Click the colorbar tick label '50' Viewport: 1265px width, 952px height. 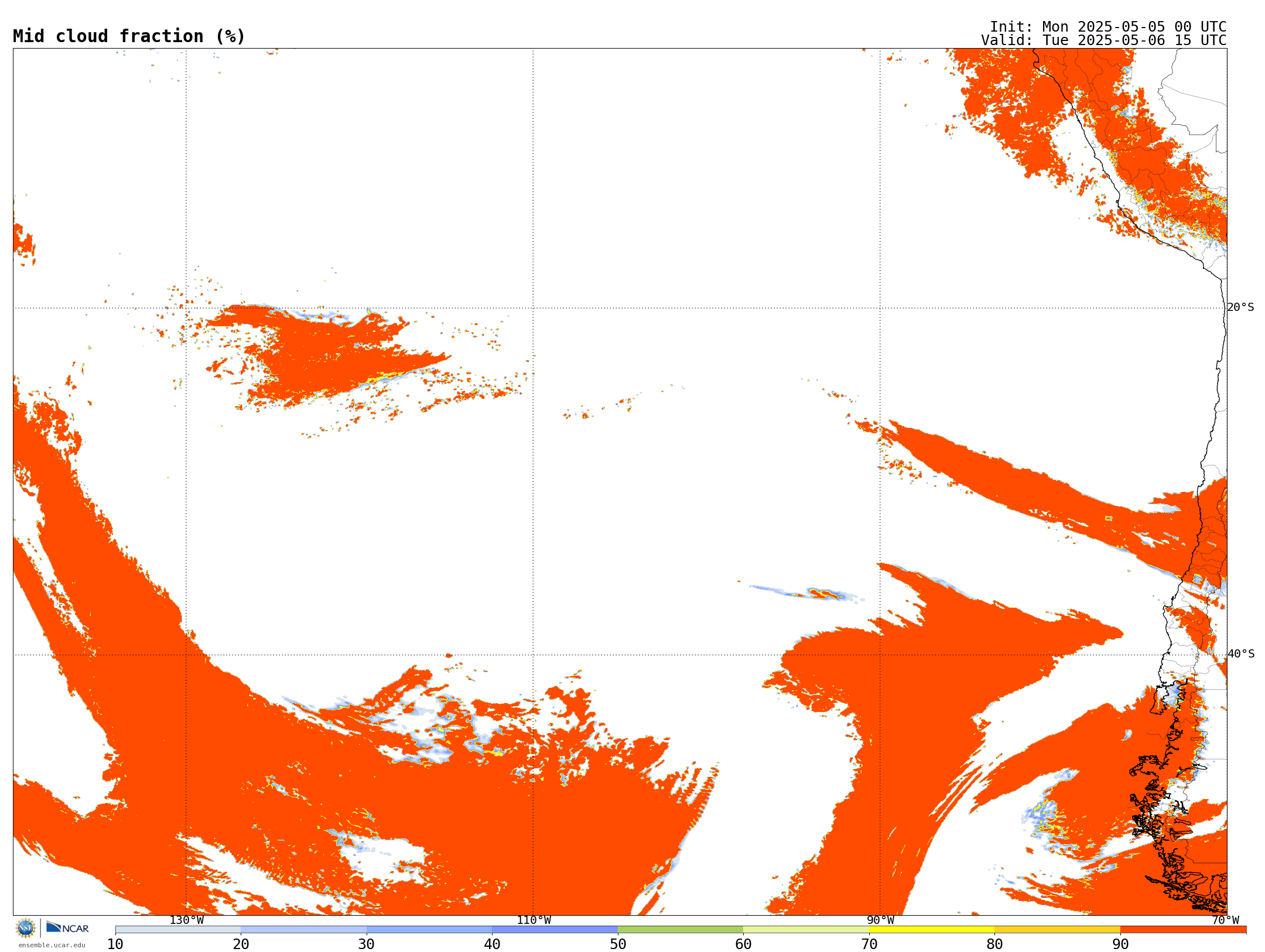point(618,944)
